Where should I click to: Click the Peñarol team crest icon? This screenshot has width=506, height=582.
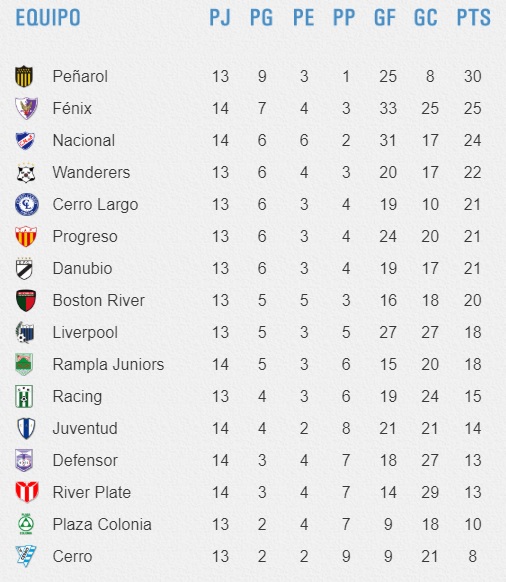24,76
